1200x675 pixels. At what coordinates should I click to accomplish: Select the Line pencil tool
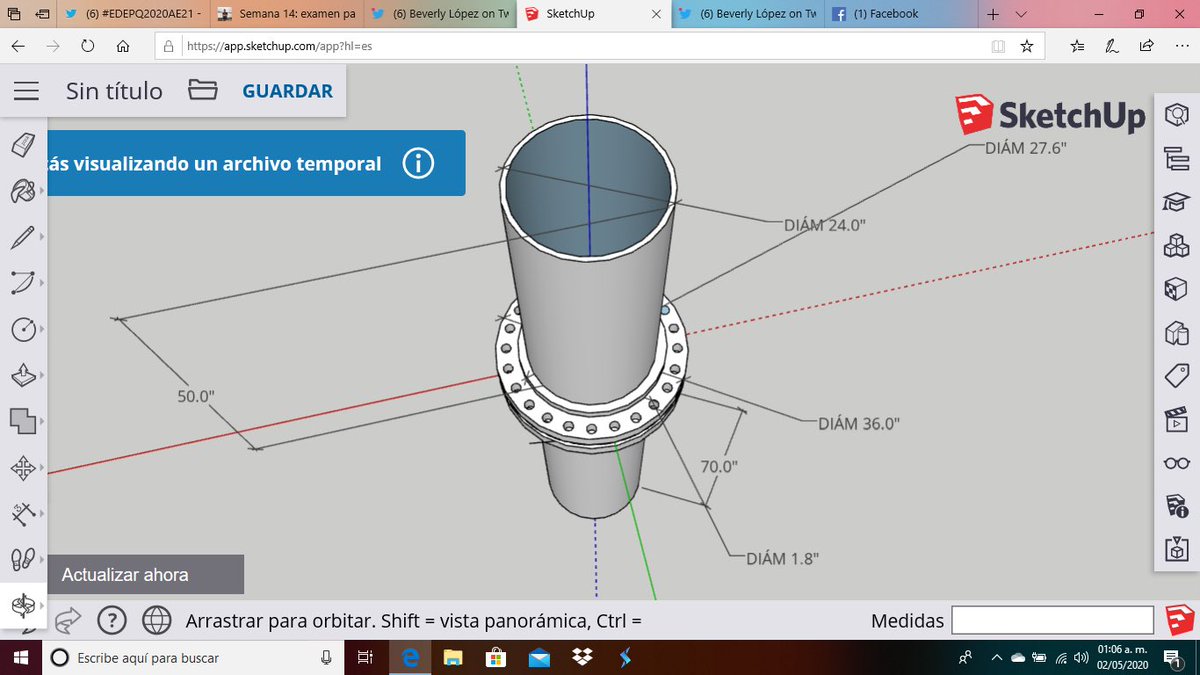pyautogui.click(x=21, y=238)
